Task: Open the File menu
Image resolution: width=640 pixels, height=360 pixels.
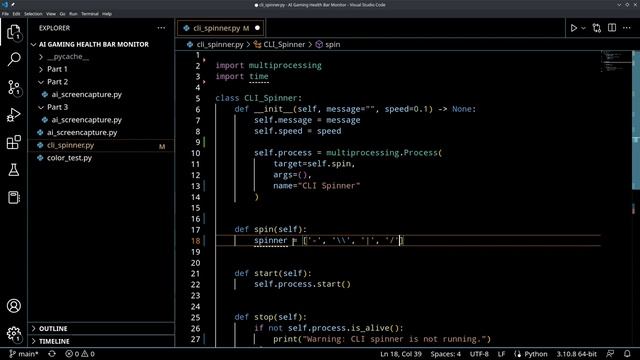Action: (5, 13)
